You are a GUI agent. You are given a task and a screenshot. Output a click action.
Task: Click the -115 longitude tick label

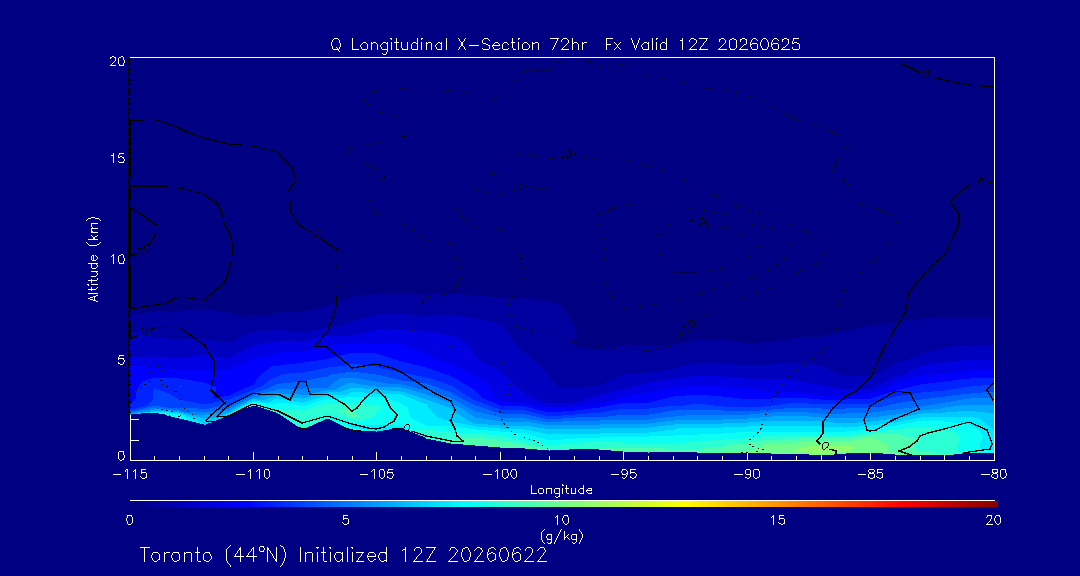129,475
